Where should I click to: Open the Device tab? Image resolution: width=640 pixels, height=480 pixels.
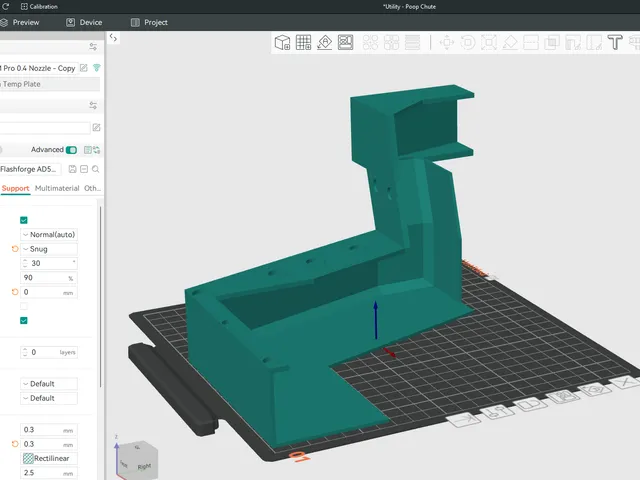[84, 22]
